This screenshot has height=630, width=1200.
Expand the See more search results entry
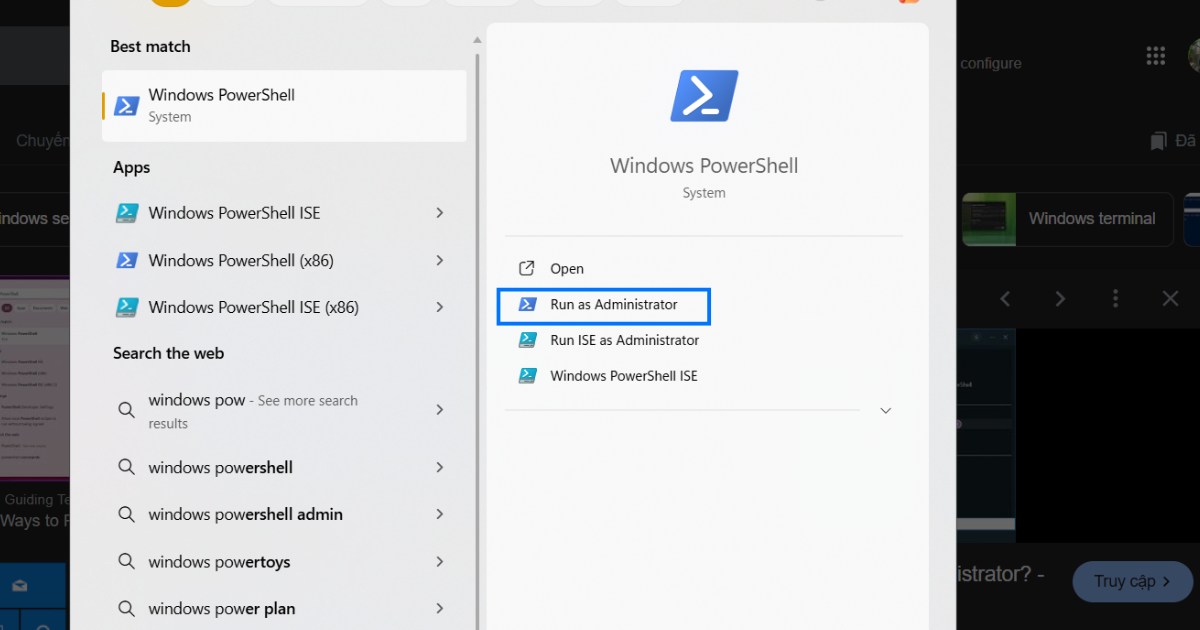pyautogui.click(x=439, y=410)
